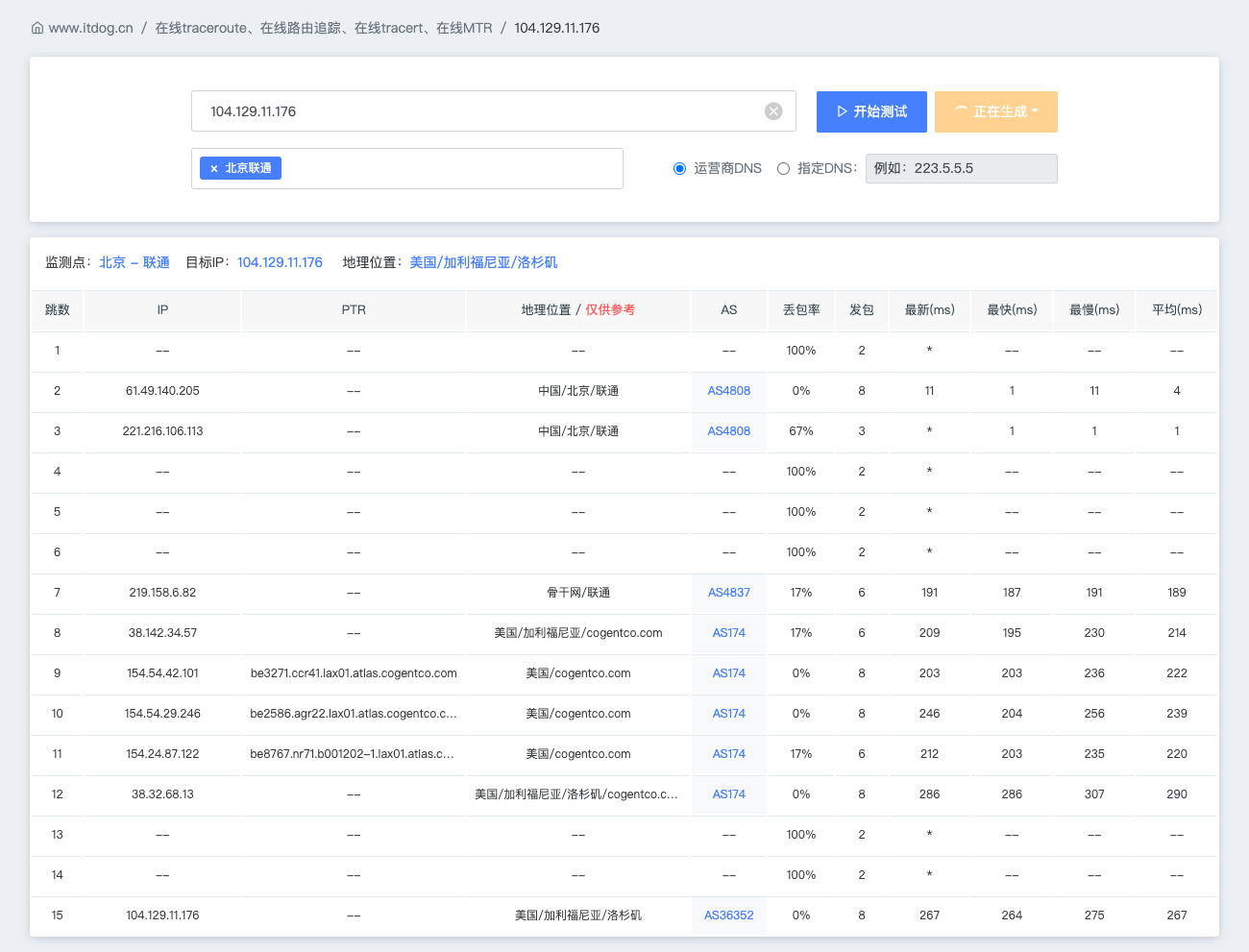The height and width of the screenshot is (952, 1249).
Task: Click hop number 13 cell
Action: pos(58,835)
